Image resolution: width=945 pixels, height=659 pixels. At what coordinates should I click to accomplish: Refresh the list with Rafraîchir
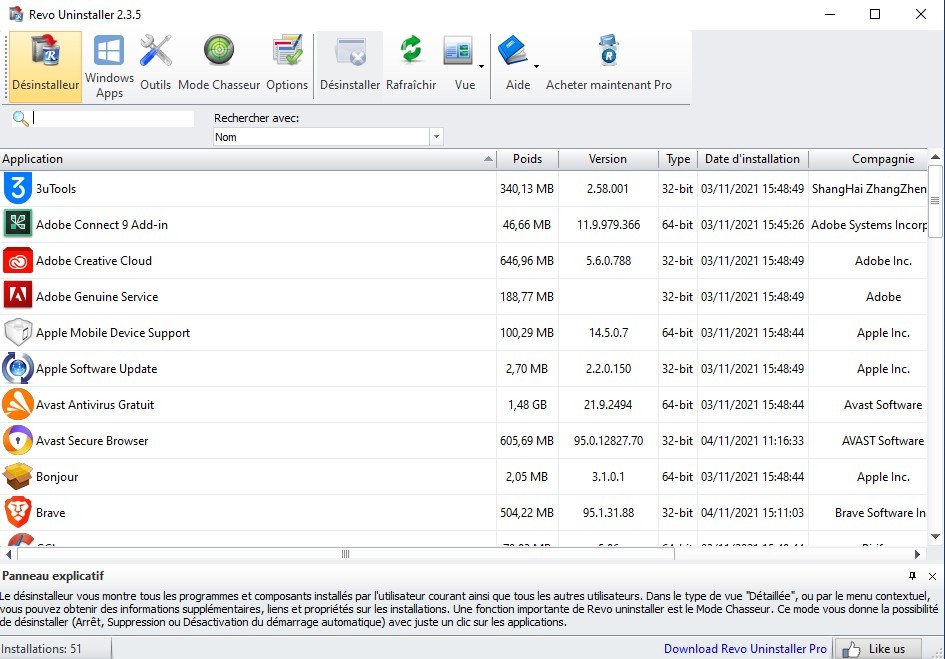click(411, 66)
